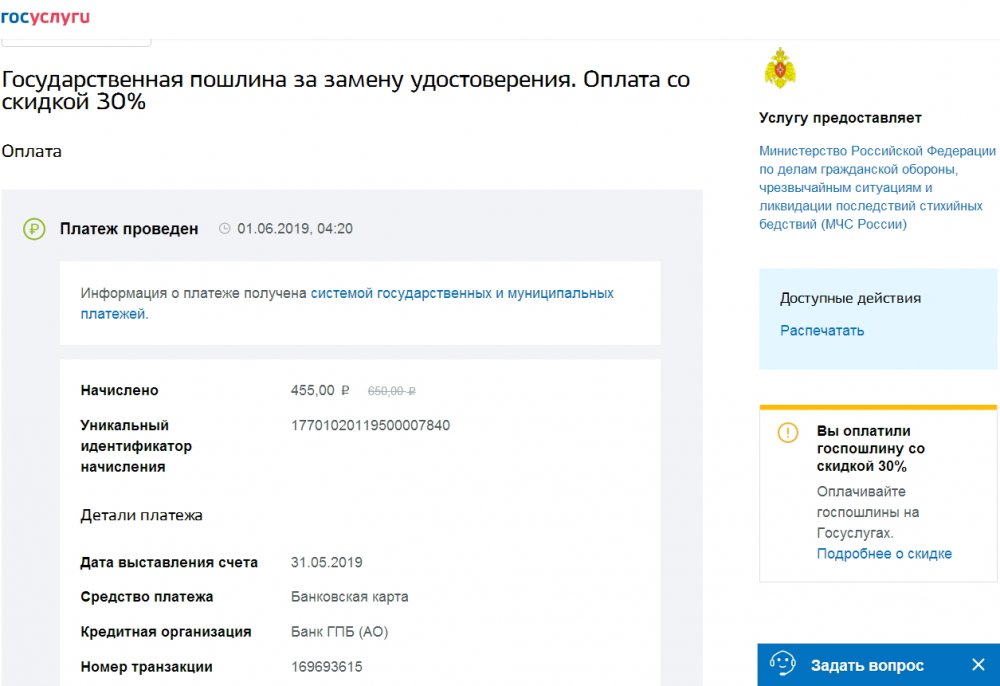Close the Задать вопрос chat widget

pyautogui.click(x=978, y=665)
